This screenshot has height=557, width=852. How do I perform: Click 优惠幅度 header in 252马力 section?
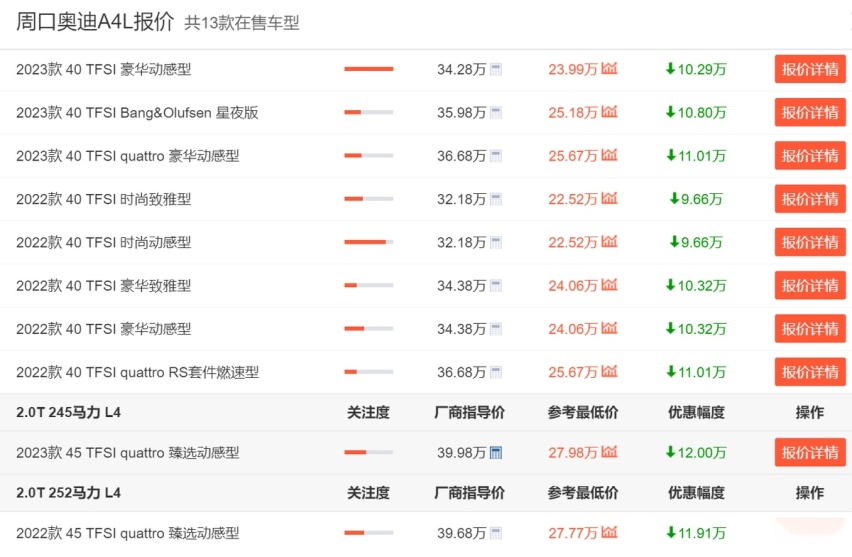(696, 493)
